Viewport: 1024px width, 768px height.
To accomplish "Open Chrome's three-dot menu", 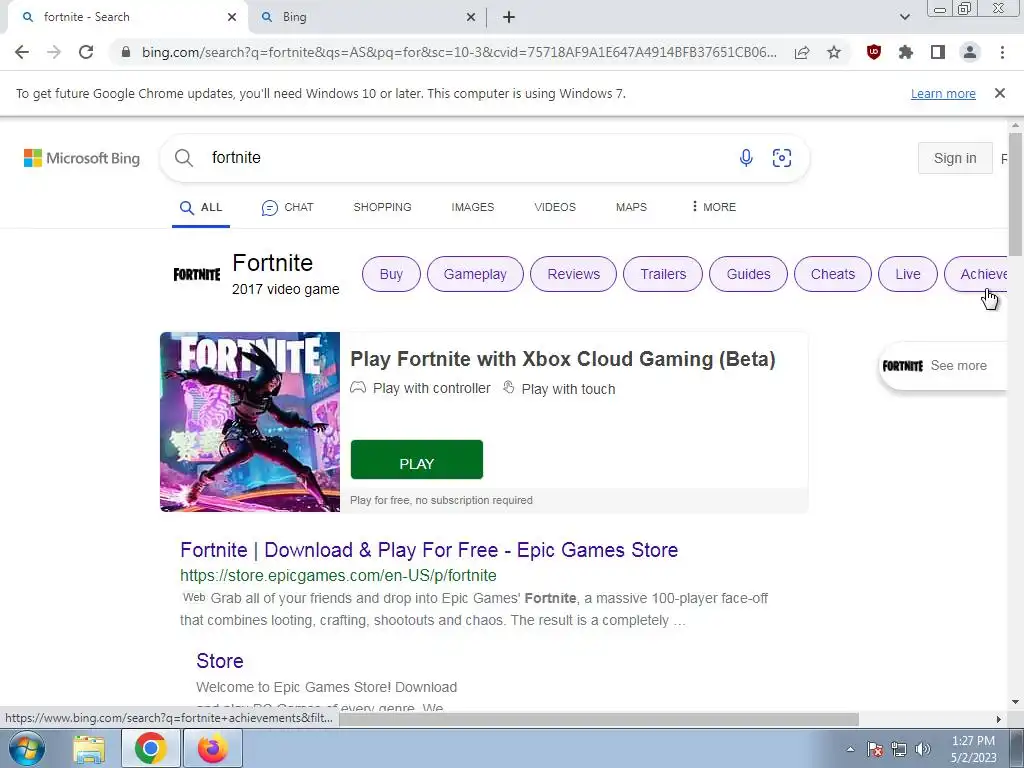I will pyautogui.click(x=1002, y=52).
